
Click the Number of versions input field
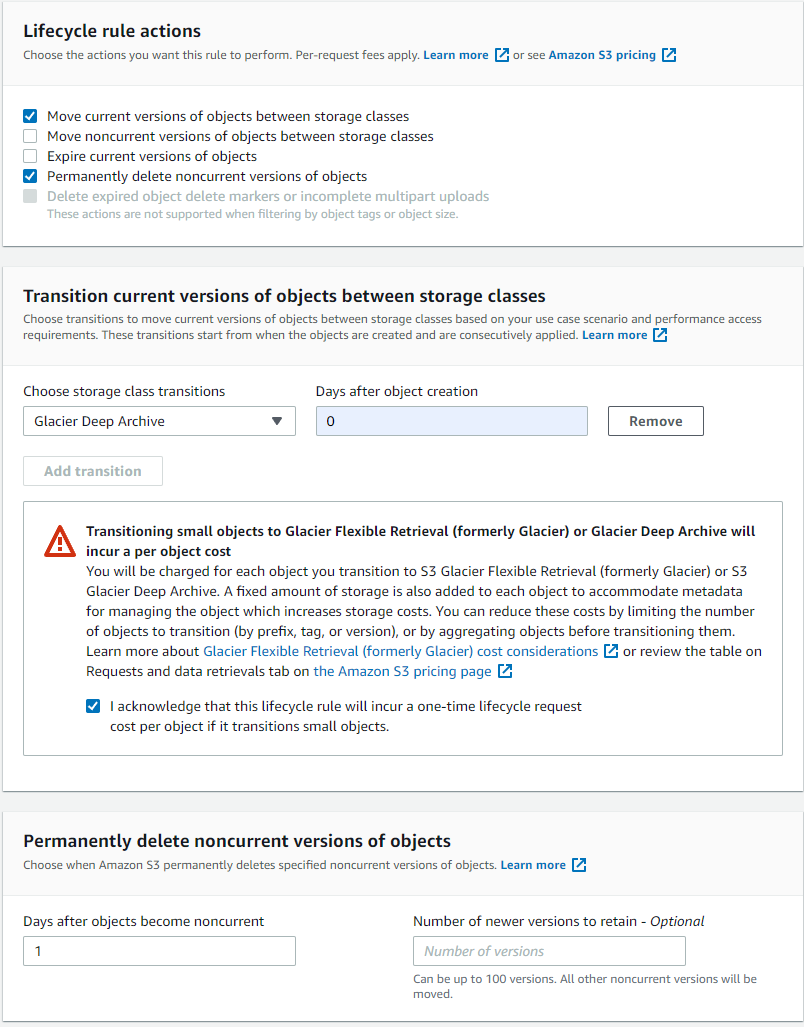549,951
